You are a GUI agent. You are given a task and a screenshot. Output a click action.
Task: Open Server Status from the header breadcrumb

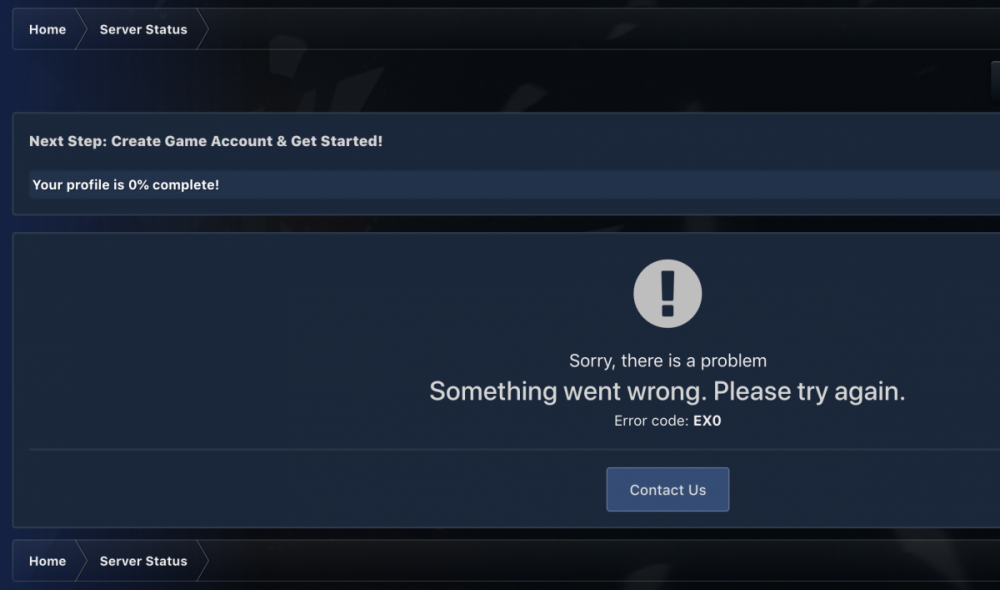point(143,29)
